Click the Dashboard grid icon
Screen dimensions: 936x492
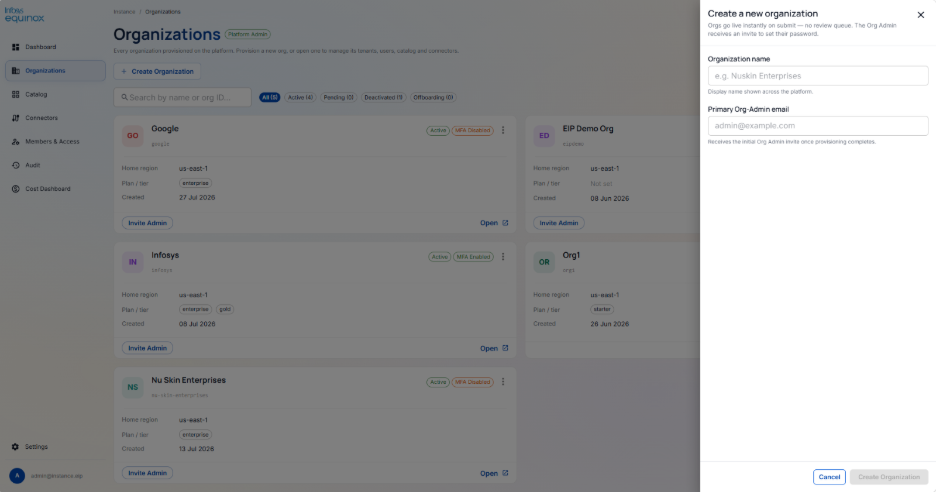click(x=16, y=47)
